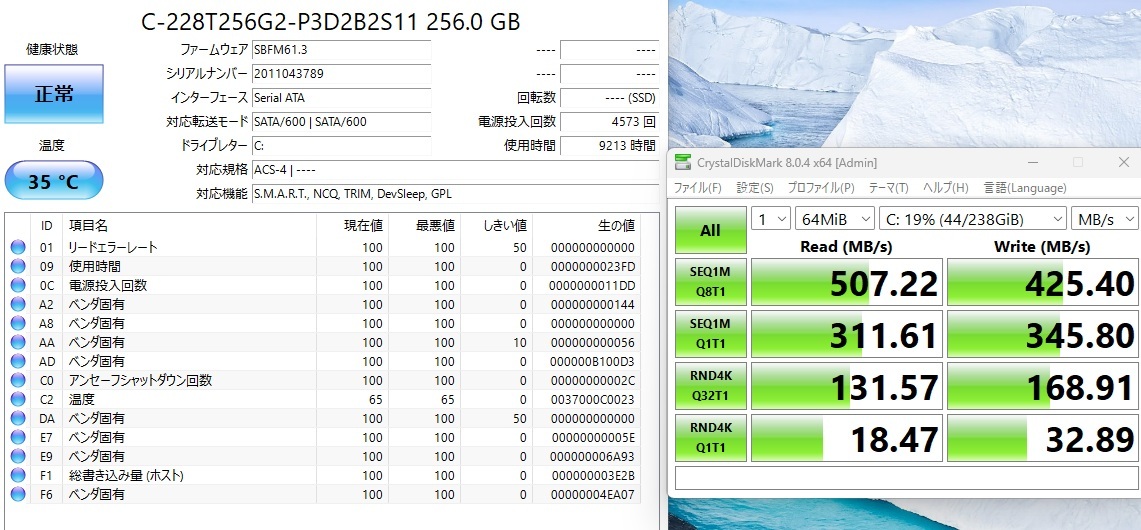The image size is (1141, 530).
Task: Open the 設定(S) menu
Action: point(755,188)
